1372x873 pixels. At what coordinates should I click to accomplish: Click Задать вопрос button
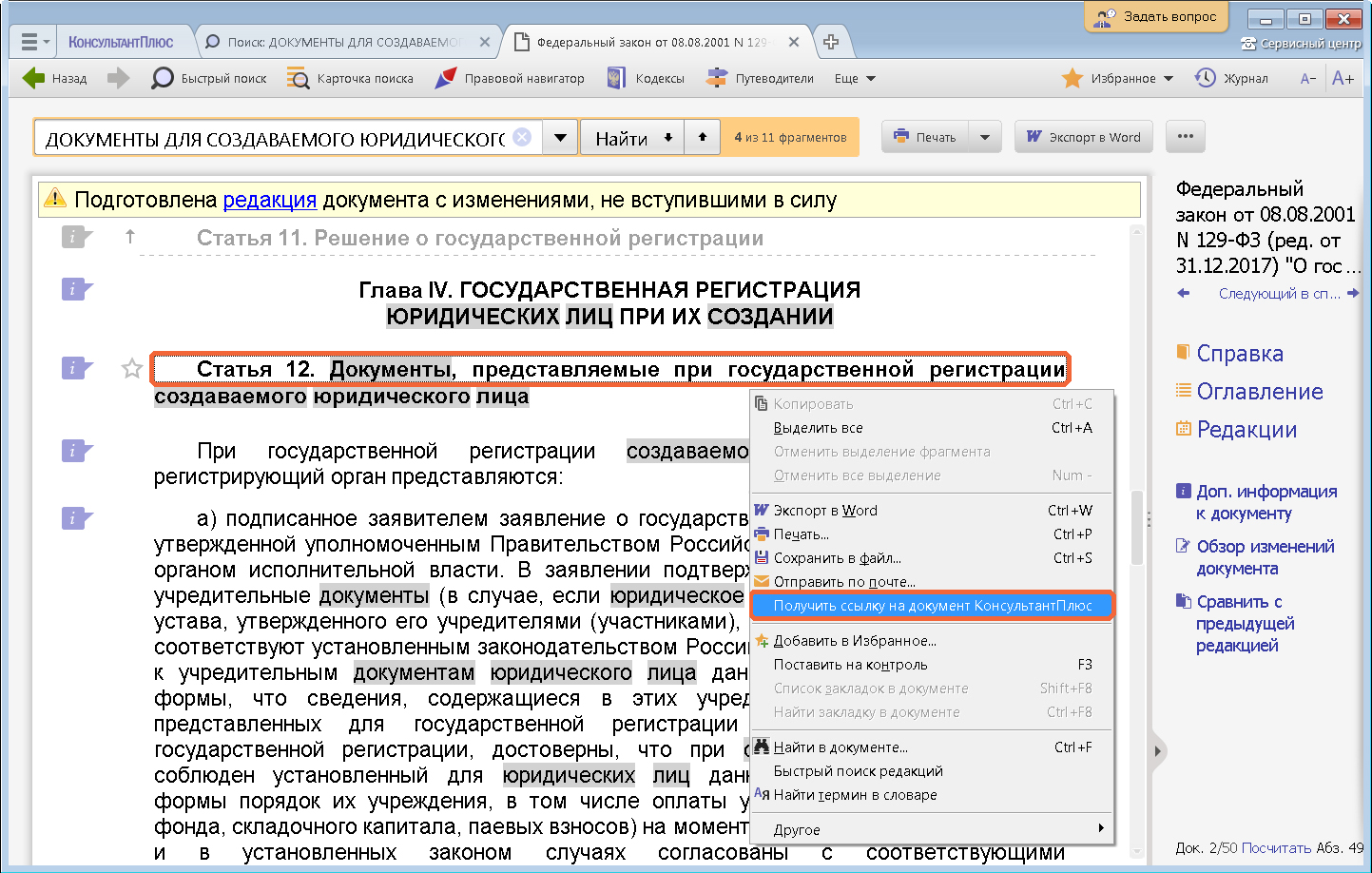(x=1156, y=16)
